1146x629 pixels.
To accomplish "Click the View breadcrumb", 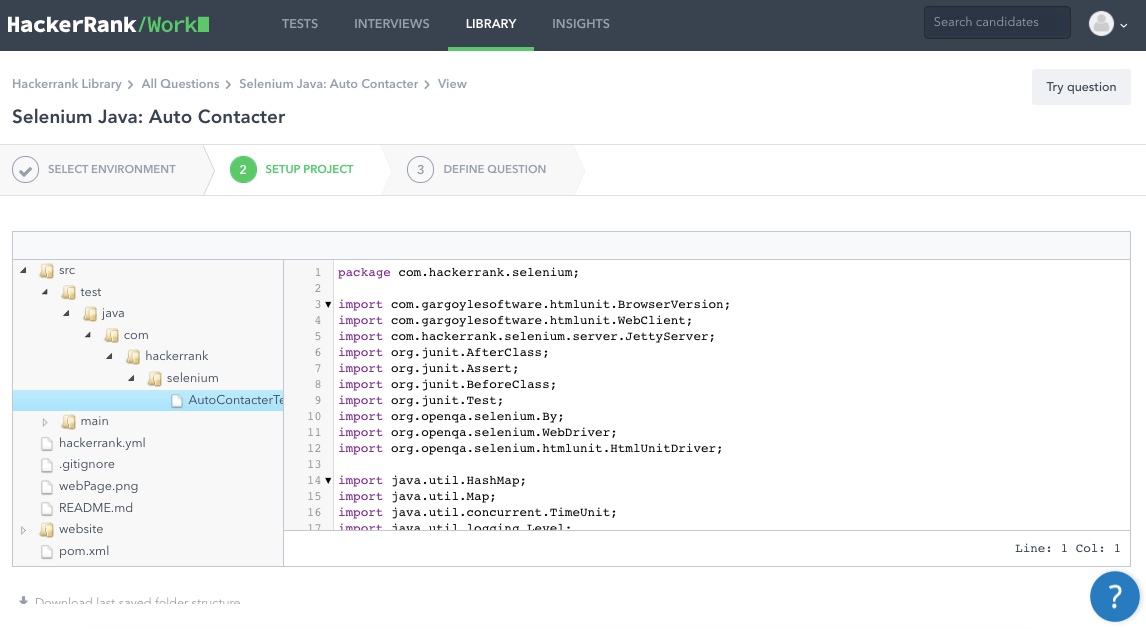I will [452, 84].
